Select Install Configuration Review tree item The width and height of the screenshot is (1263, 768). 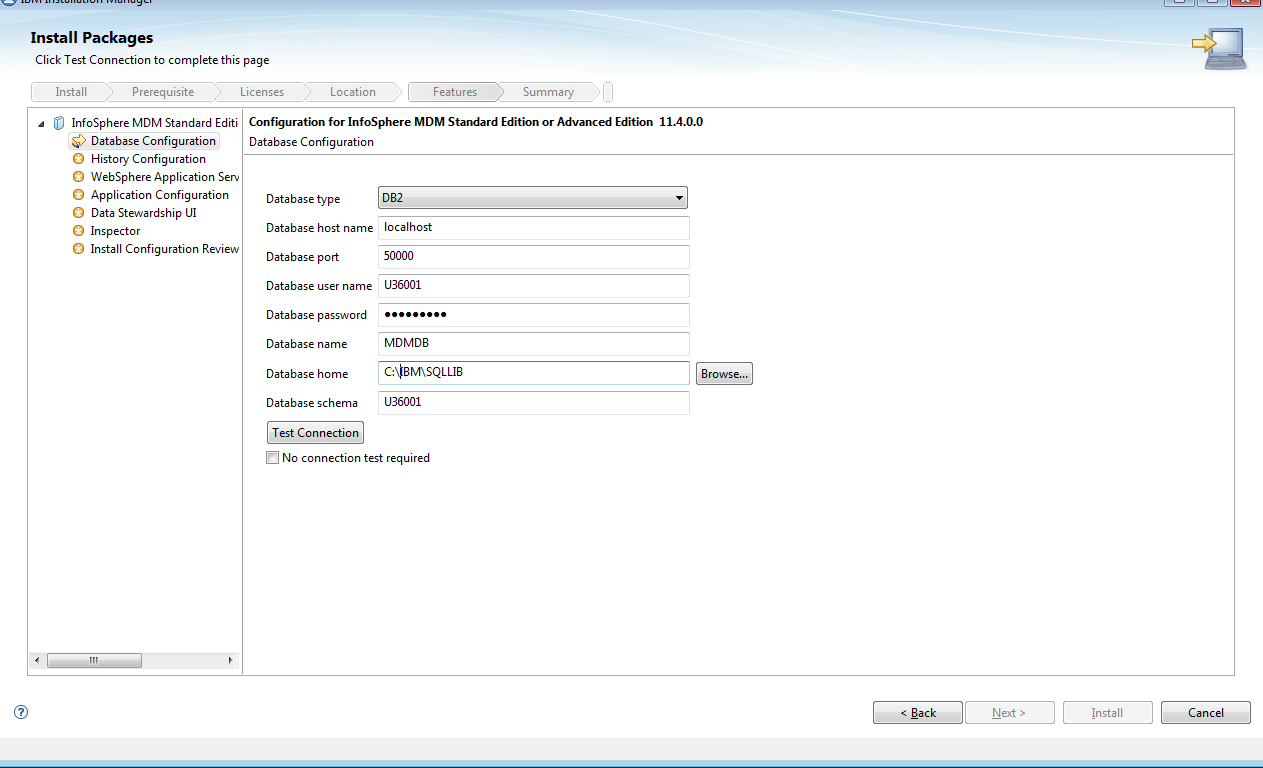tap(165, 249)
